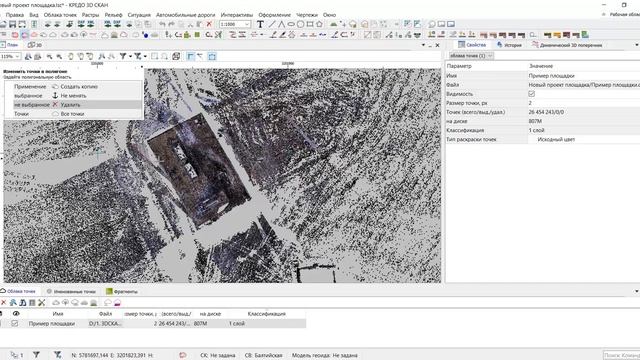Click the Save project icon
640x360 pixels.
pos(13,24)
